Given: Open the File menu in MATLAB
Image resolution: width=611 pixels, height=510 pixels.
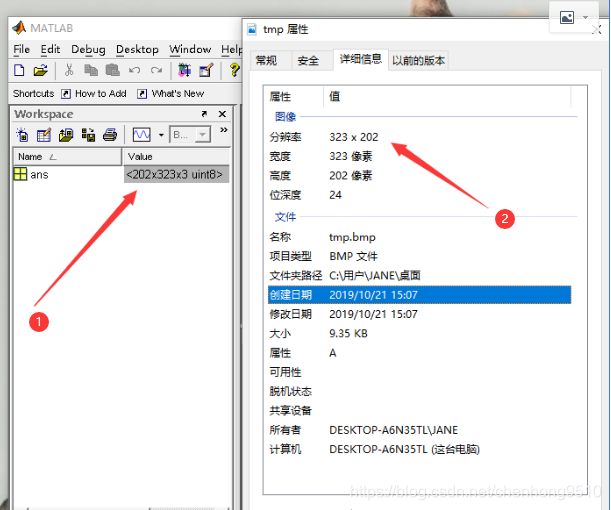Looking at the screenshot, I should pyautogui.click(x=21, y=49).
